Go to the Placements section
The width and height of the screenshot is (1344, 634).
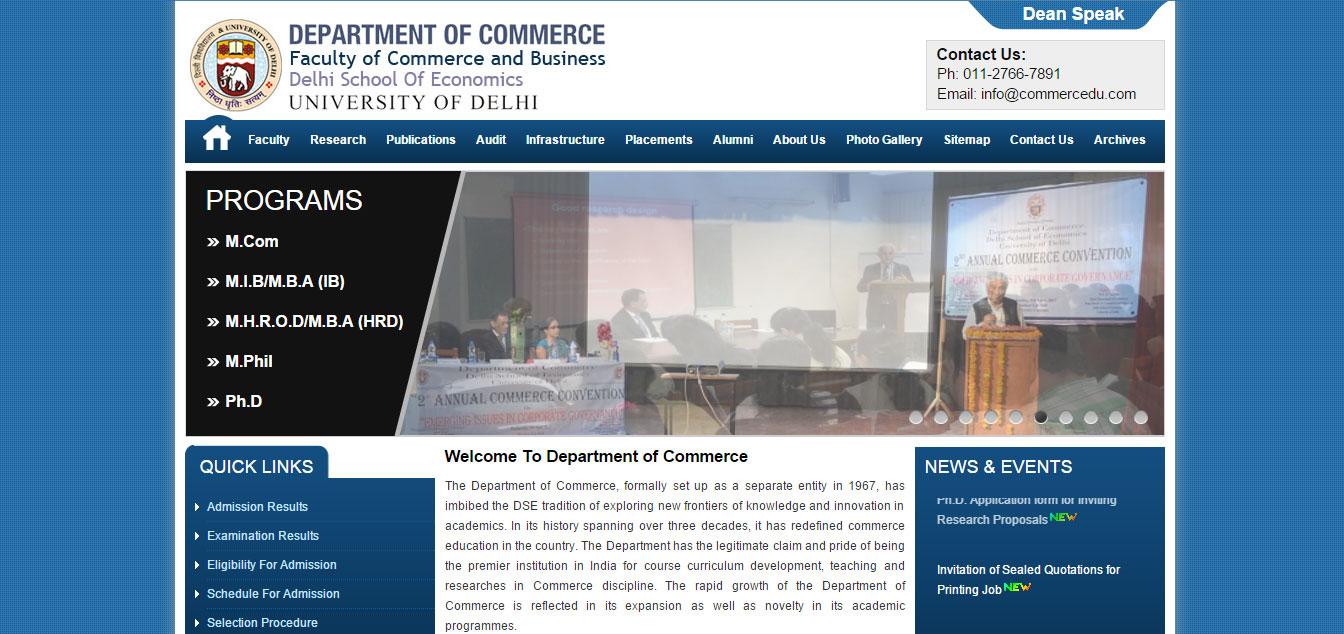pyautogui.click(x=659, y=140)
